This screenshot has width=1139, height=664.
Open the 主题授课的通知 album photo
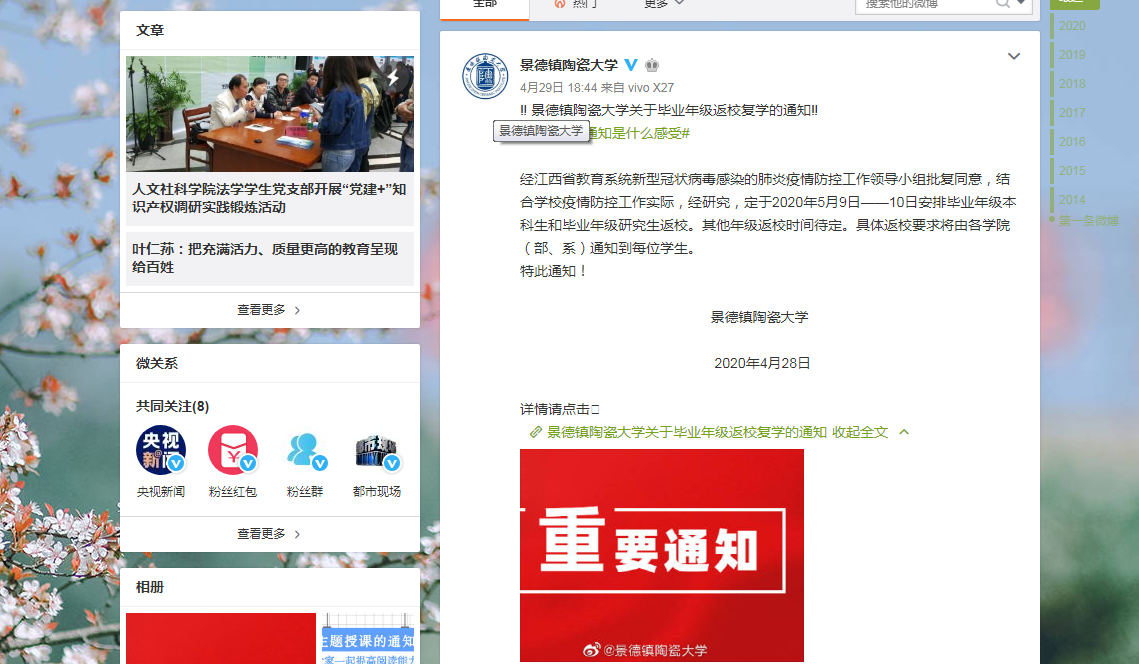click(x=368, y=639)
